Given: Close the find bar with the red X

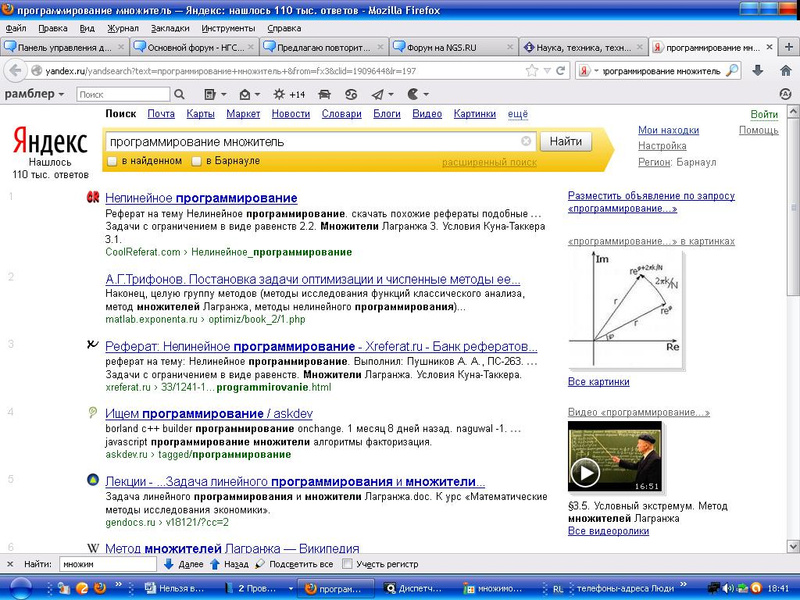Looking at the screenshot, I should (x=10, y=564).
